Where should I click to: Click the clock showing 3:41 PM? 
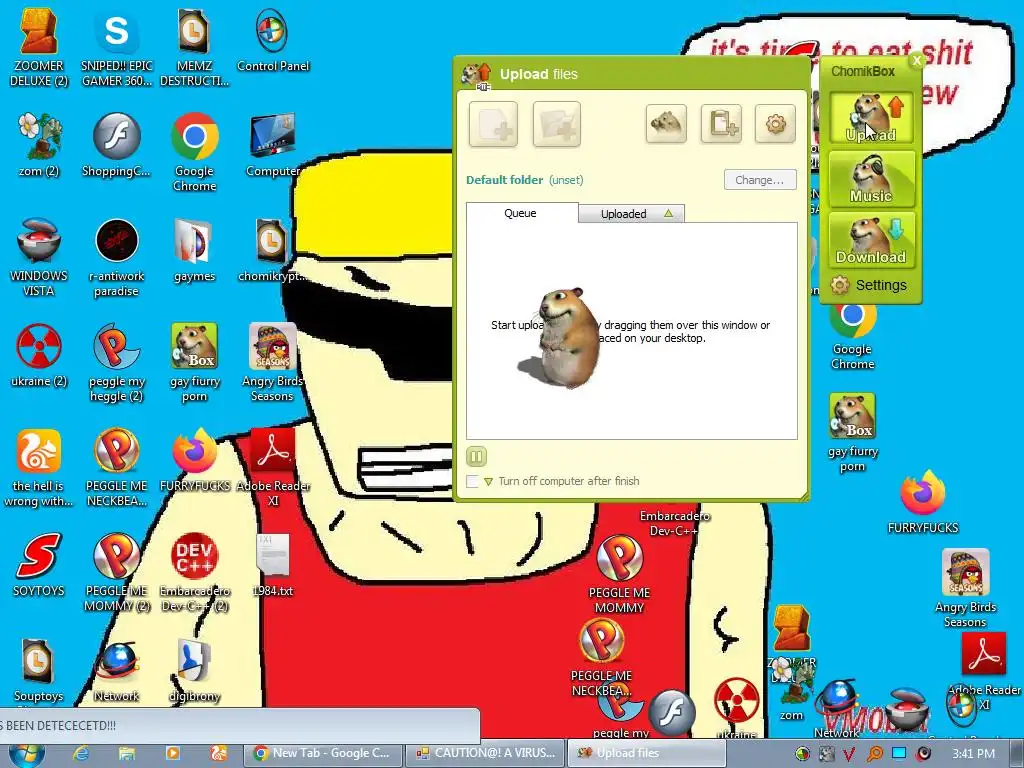(x=973, y=754)
